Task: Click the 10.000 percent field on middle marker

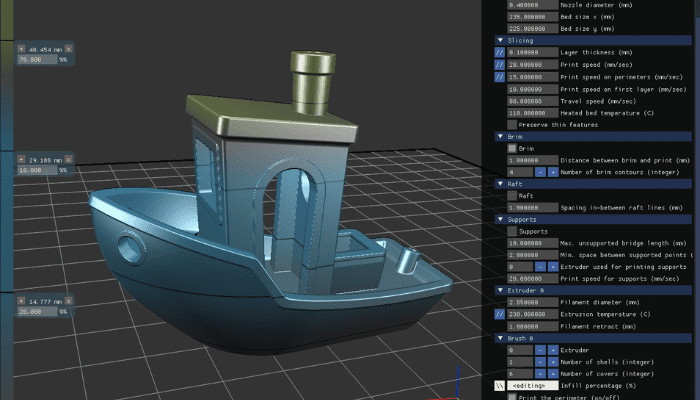Action: 38,170
